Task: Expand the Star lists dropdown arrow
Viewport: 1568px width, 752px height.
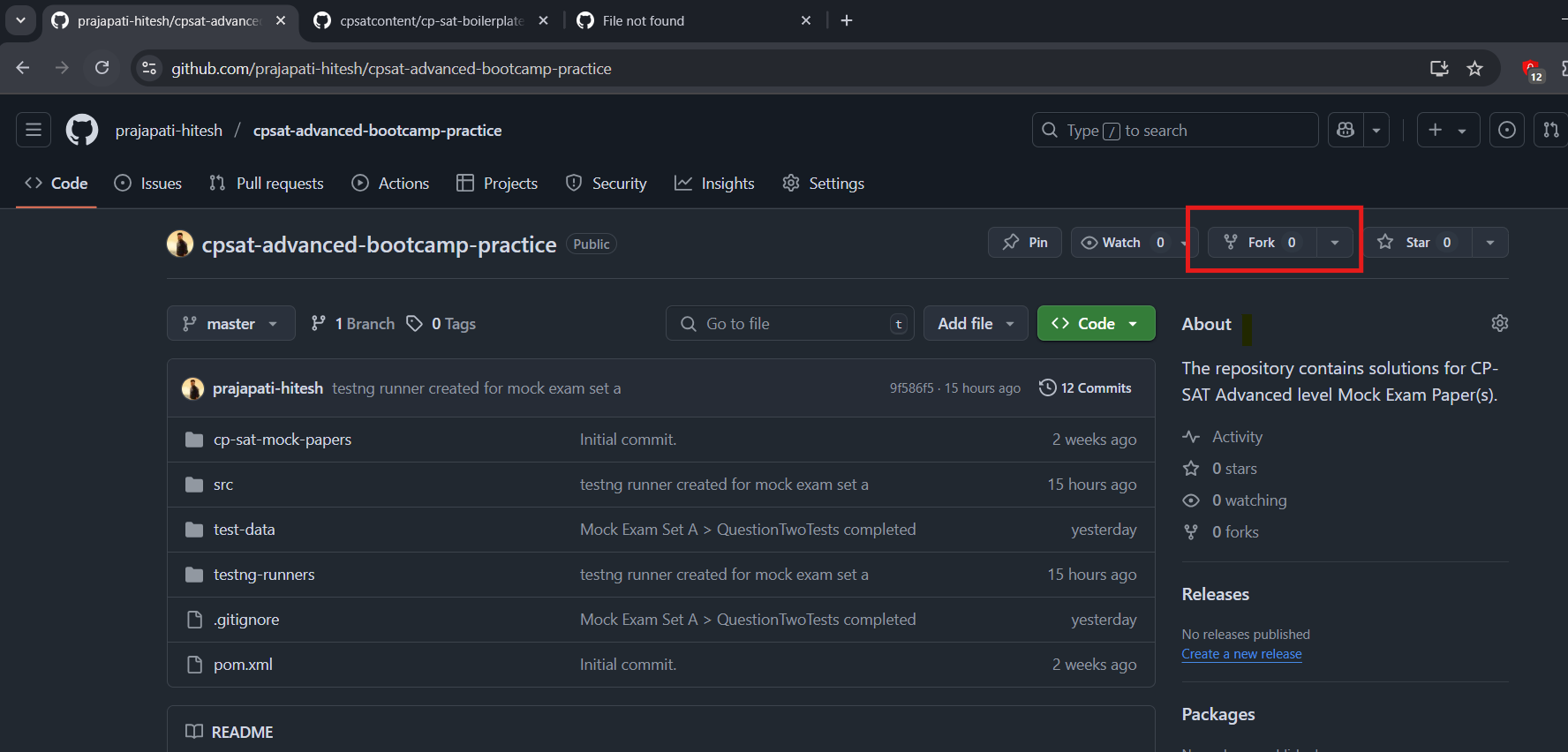Action: click(1490, 243)
